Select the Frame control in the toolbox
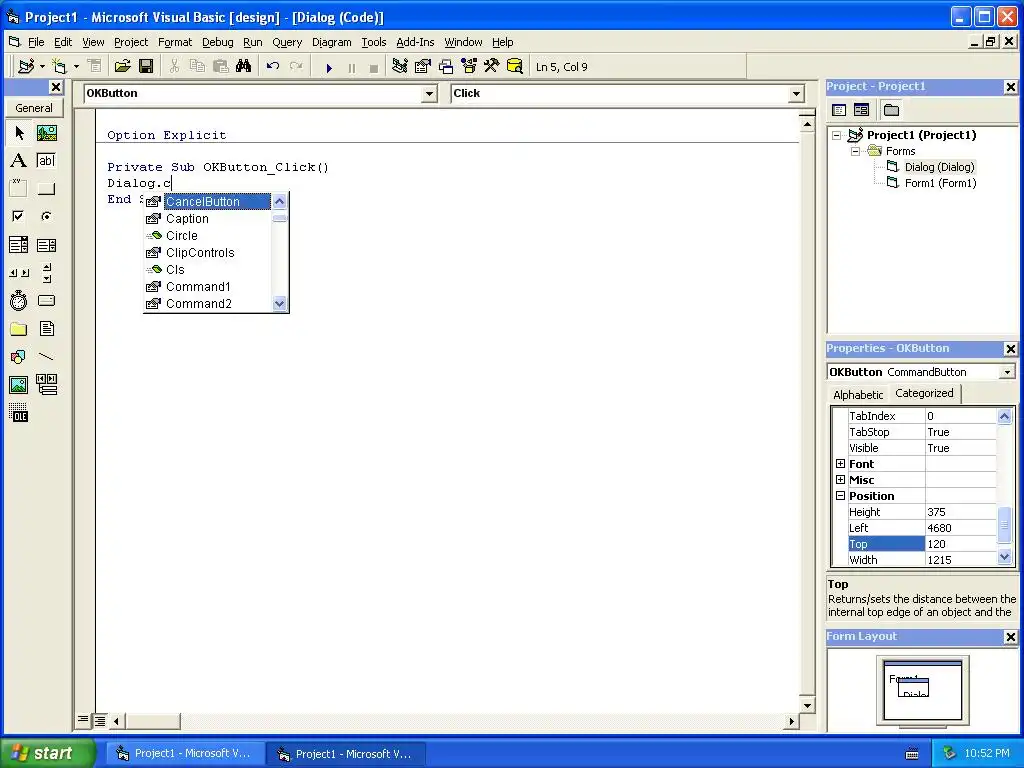1024x768 pixels. click(x=19, y=189)
